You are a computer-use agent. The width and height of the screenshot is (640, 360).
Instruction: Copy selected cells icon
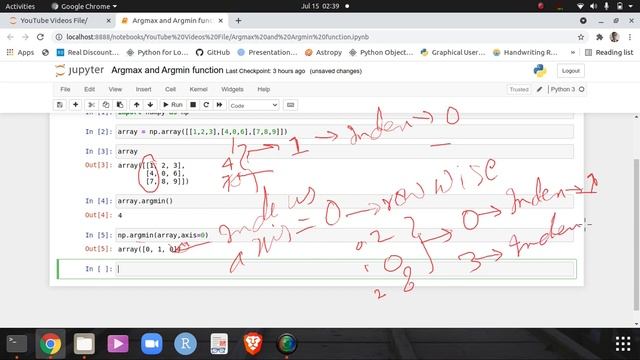(x=106, y=105)
